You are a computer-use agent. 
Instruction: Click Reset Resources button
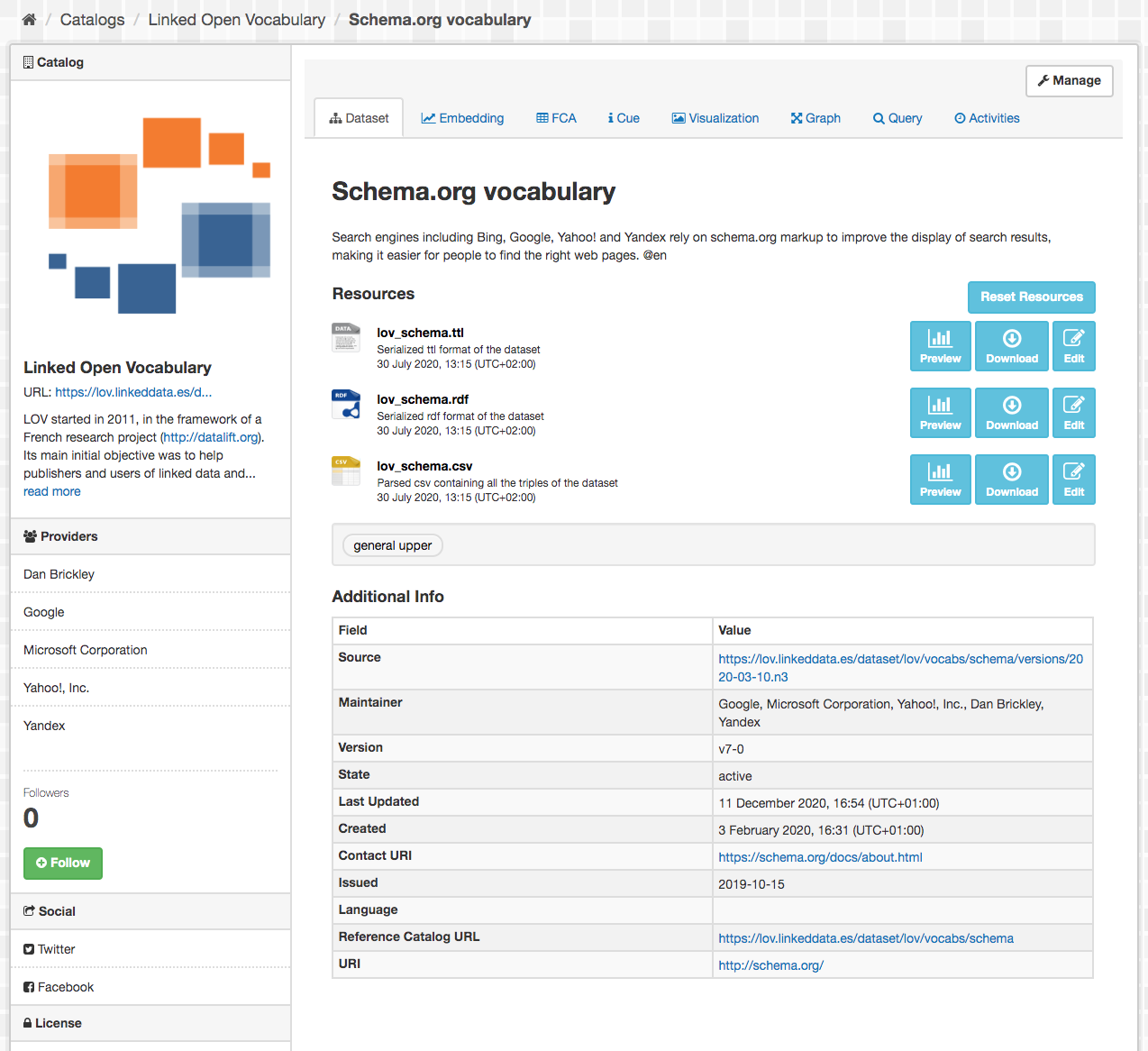tap(1031, 297)
